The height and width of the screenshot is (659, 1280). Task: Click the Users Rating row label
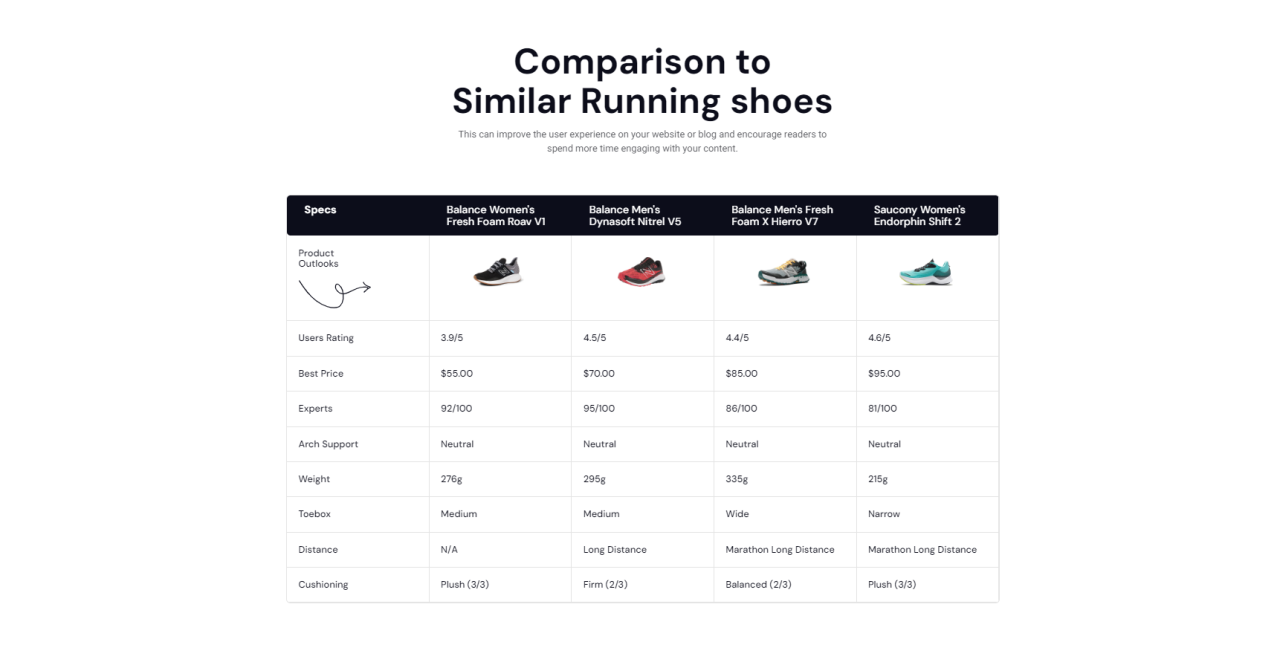pos(326,338)
